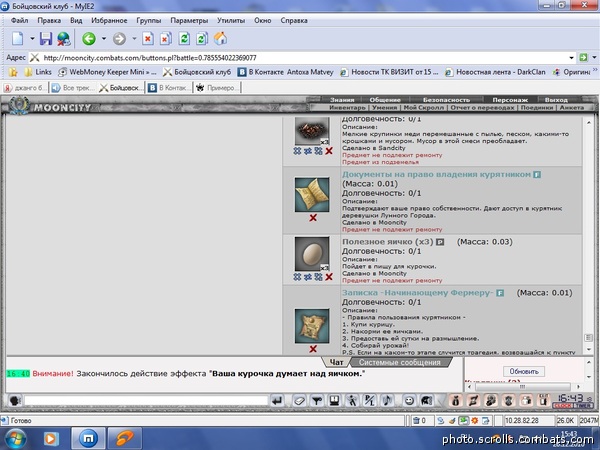Switch to the В Контак... browser tab
600x450 pixels.
pos(169,88)
